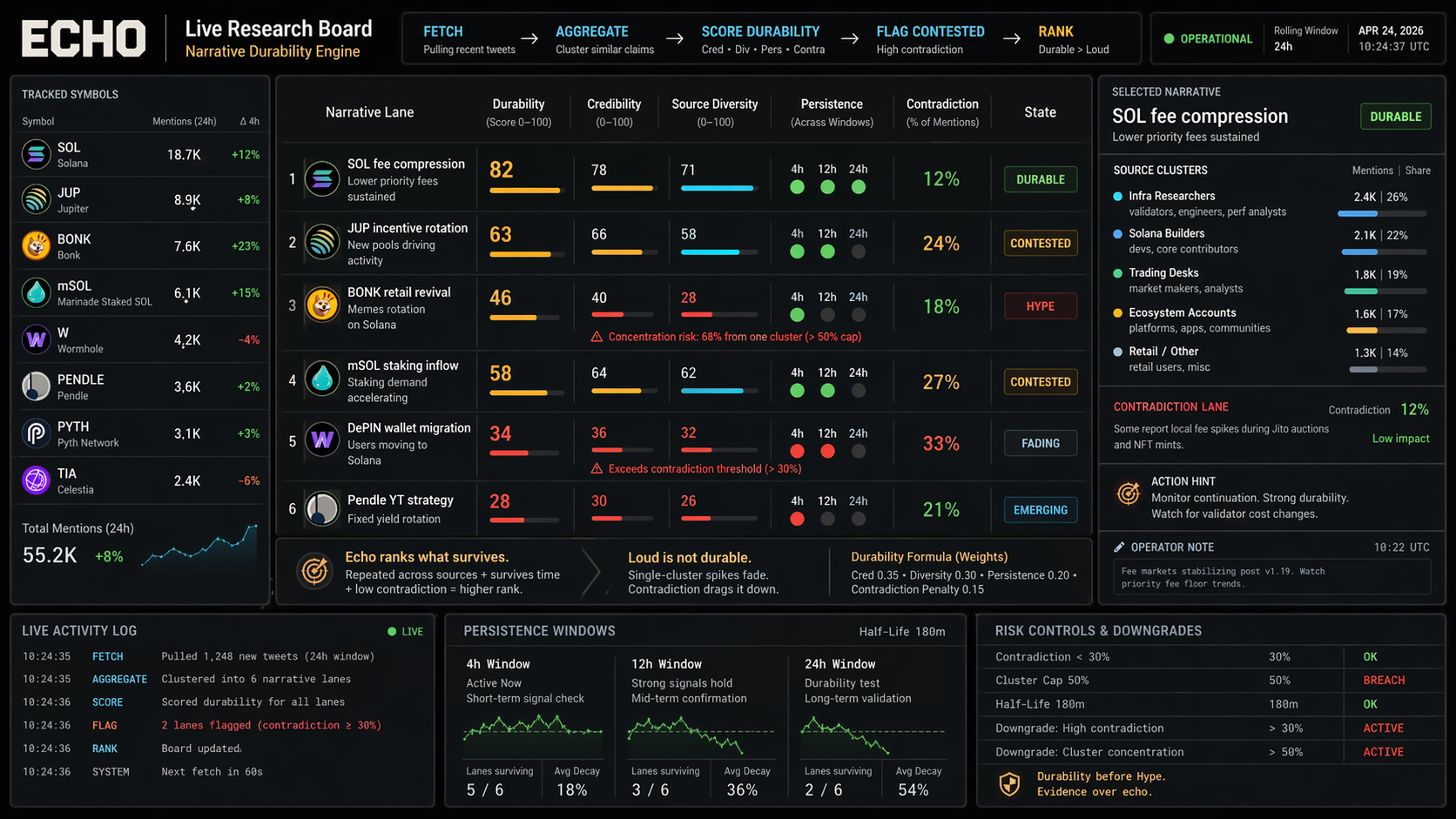
Task: Click warning triangle beside Concentration risk message
Action: click(x=597, y=337)
